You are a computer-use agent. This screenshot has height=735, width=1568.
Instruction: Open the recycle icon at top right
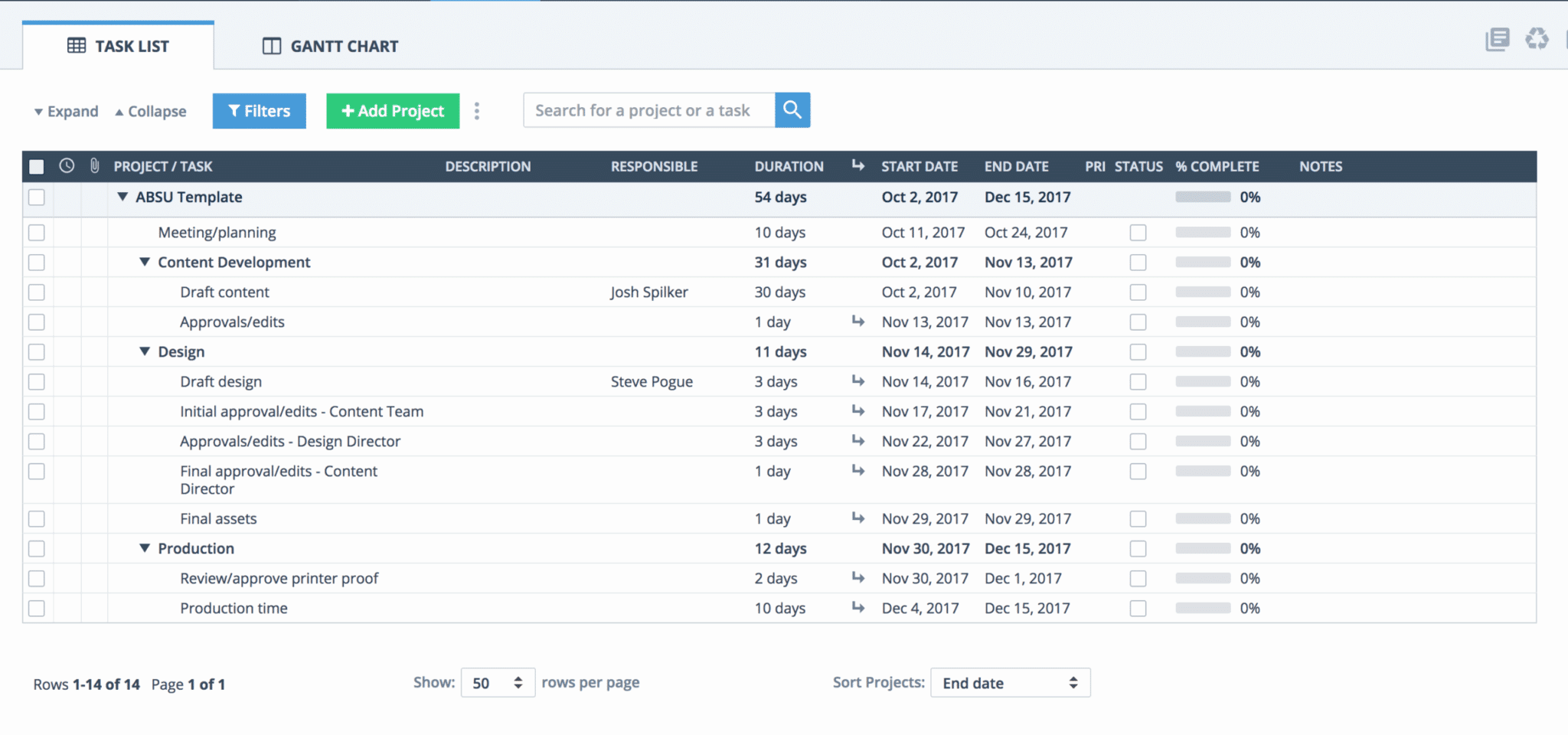pos(1537,38)
